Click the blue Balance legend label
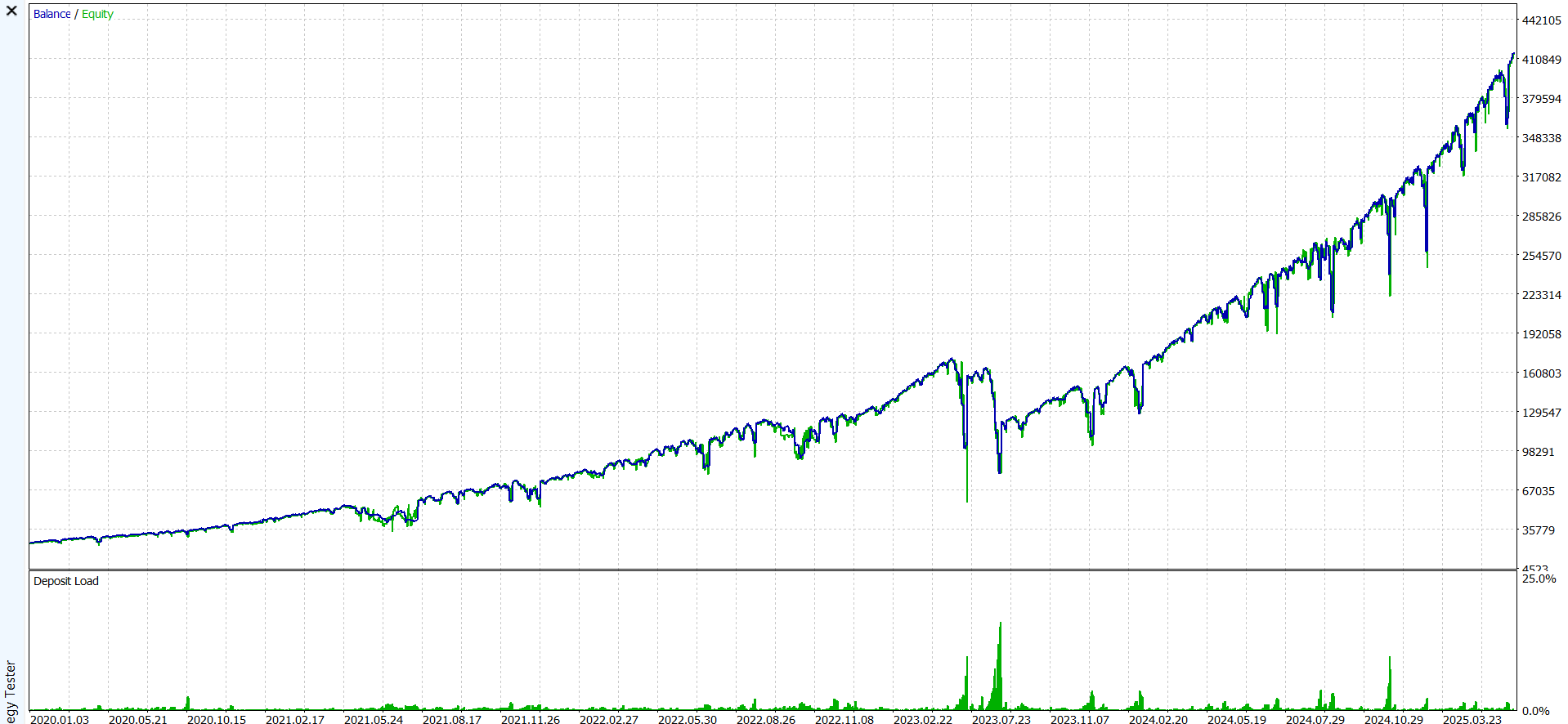 pos(52,14)
